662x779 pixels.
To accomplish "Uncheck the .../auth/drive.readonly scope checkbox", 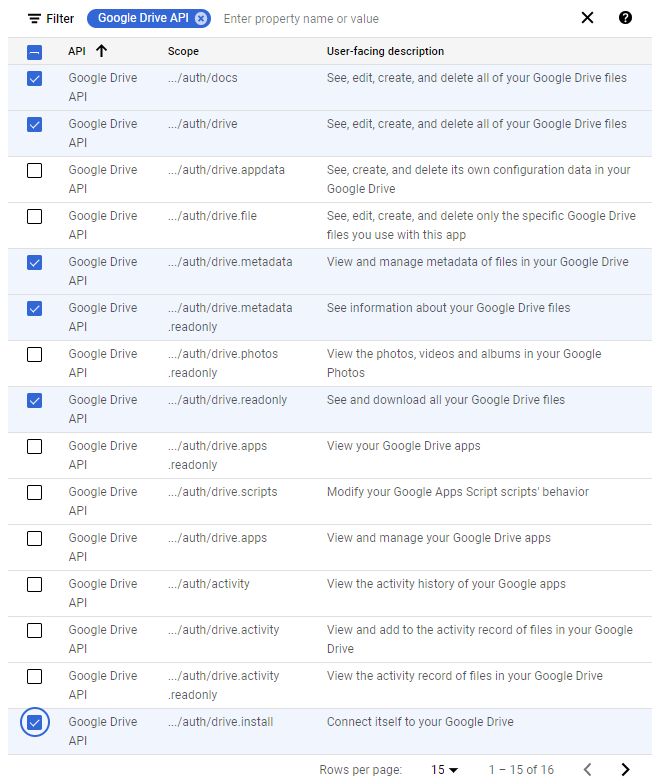I will pos(34,401).
